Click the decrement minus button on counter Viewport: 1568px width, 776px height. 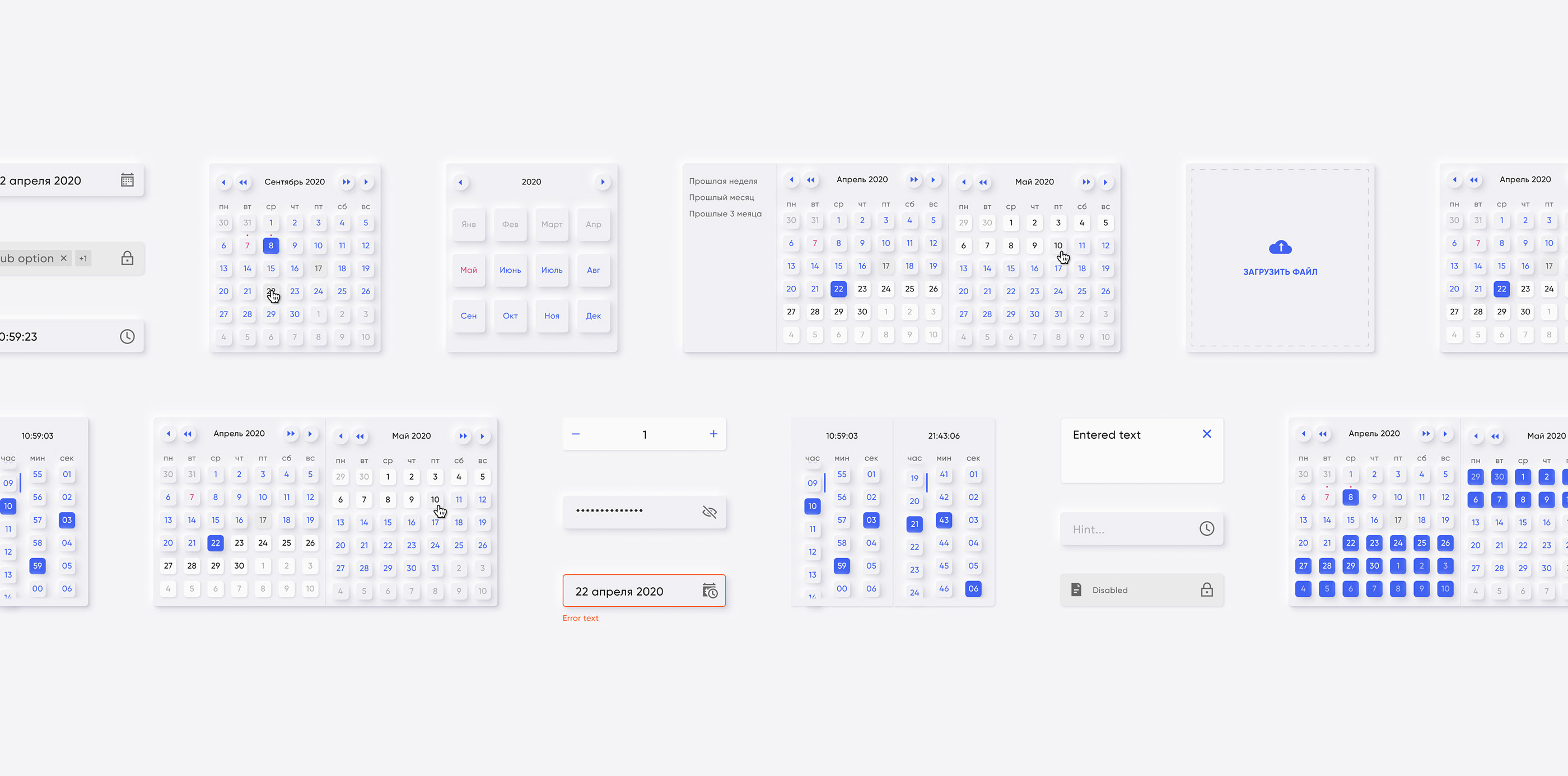(576, 434)
